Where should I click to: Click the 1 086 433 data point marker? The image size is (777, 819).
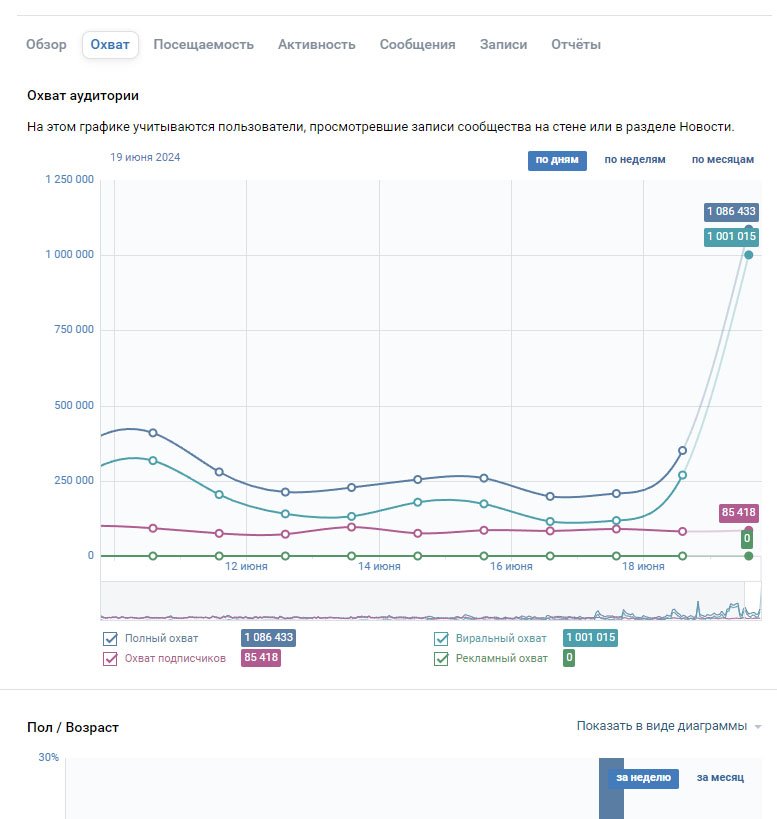point(748,229)
